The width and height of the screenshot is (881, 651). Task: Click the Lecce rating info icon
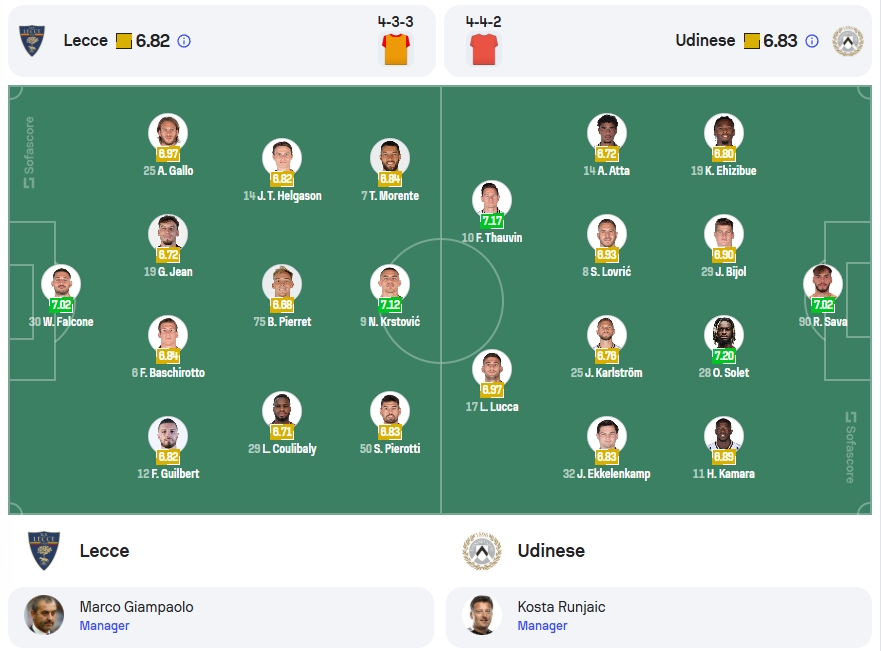184,41
